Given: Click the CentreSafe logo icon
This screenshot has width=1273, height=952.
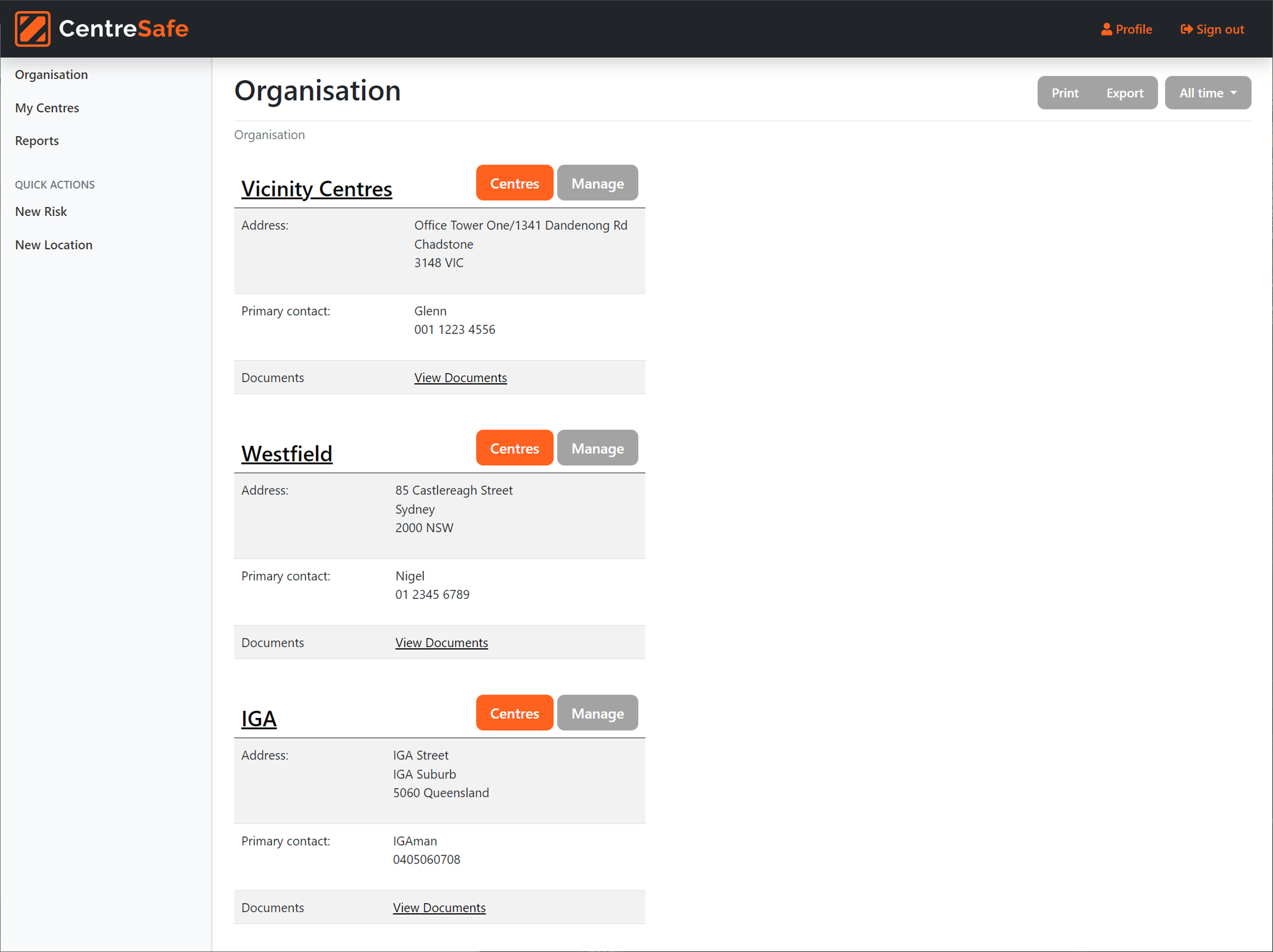Looking at the screenshot, I should click(x=32, y=29).
